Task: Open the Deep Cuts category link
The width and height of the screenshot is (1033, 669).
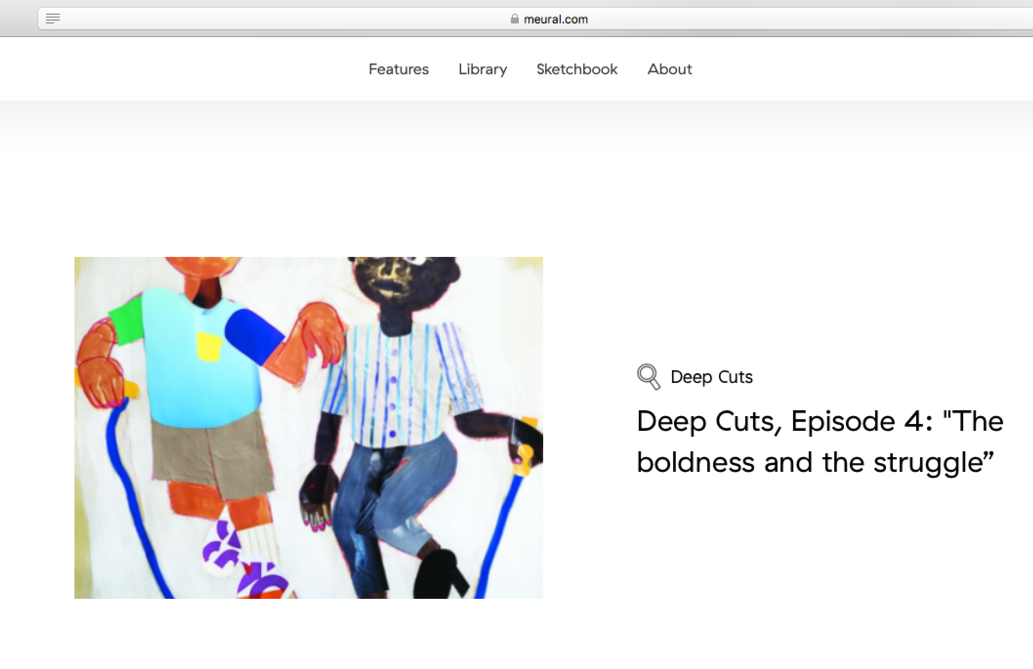Action: 712,377
